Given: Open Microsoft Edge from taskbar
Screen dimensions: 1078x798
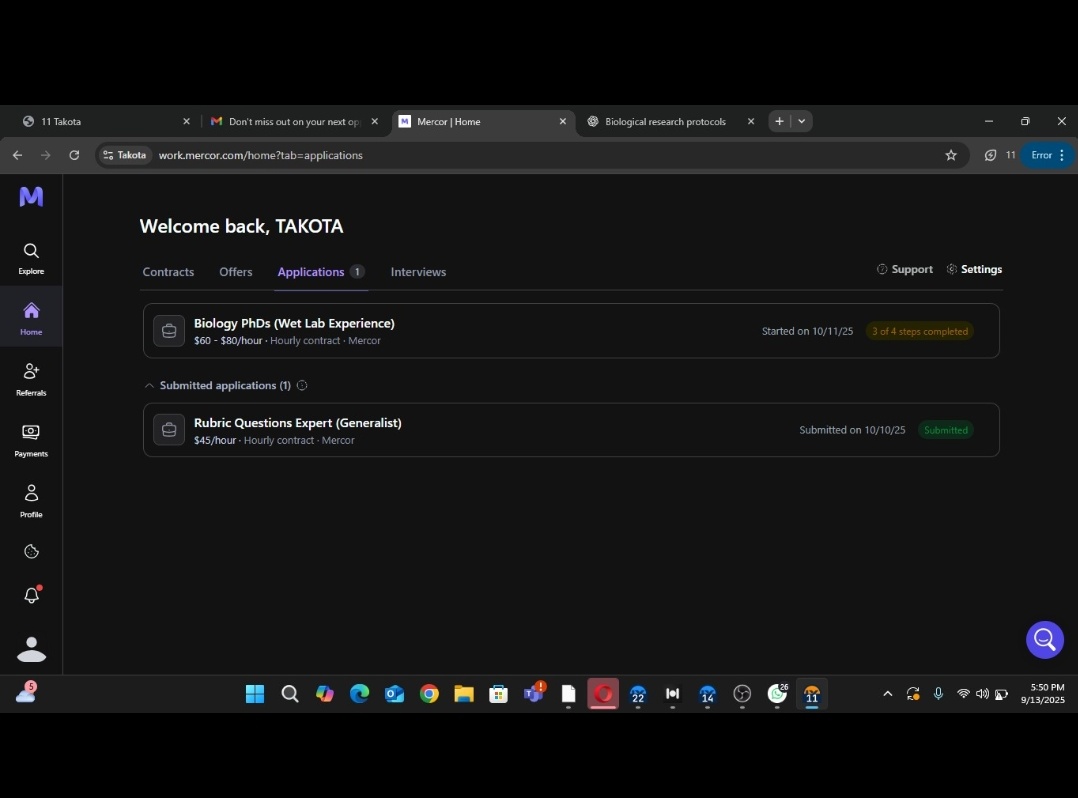Looking at the screenshot, I should click(360, 694).
